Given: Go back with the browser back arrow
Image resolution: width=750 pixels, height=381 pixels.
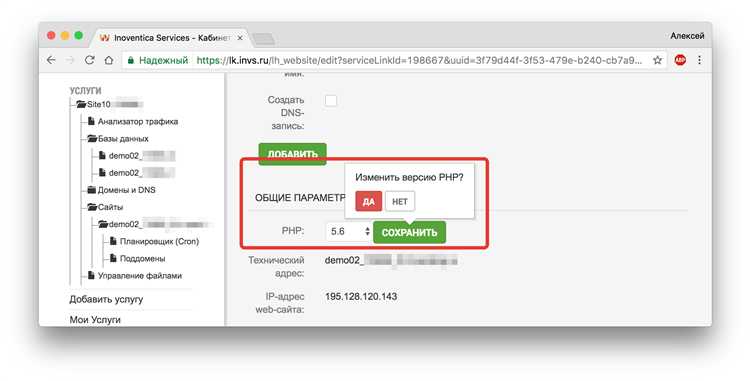Looking at the screenshot, I should [x=51, y=60].
